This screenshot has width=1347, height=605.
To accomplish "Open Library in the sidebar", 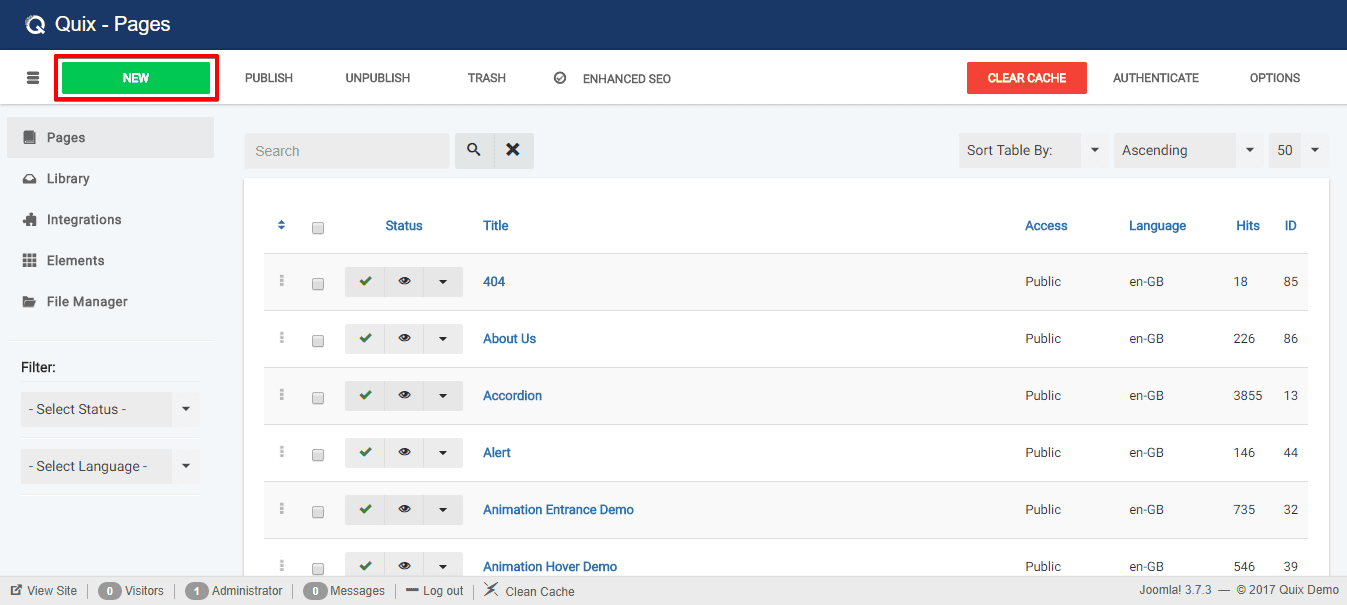I will coord(68,179).
